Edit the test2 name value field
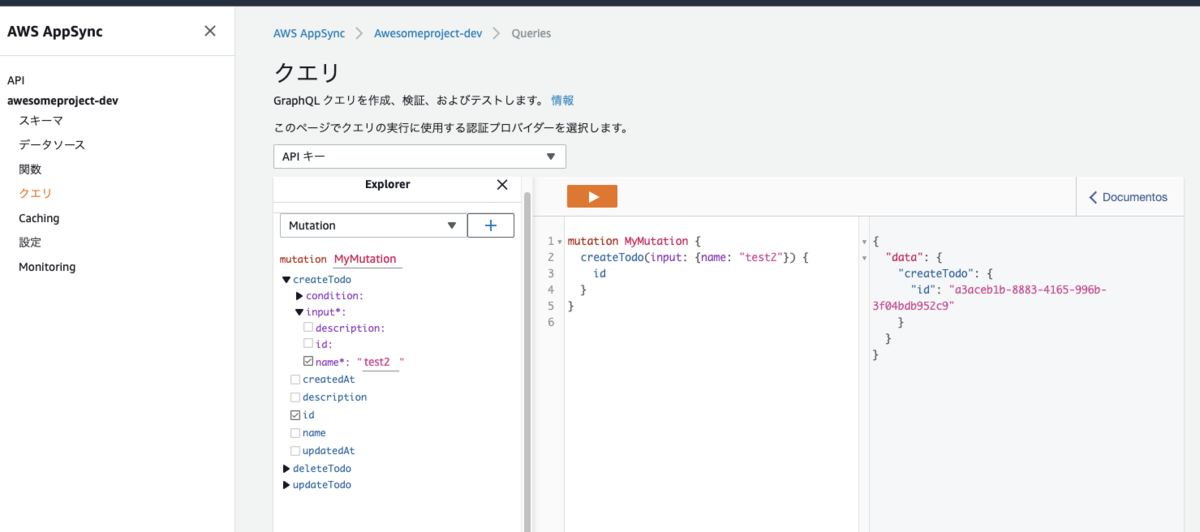Viewport: 1200px width, 532px height. click(x=381, y=362)
